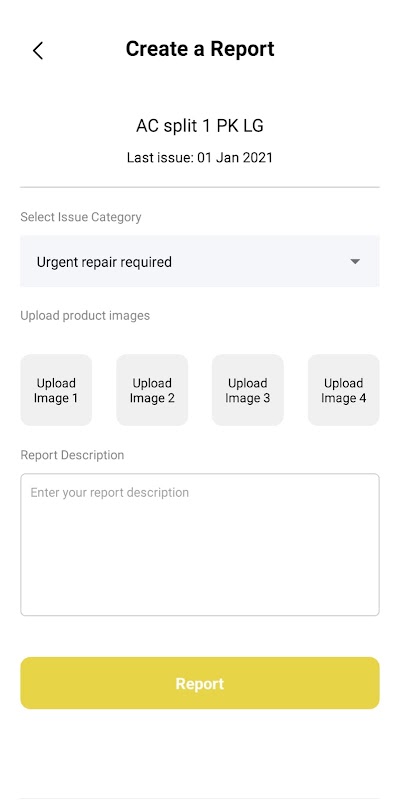The width and height of the screenshot is (400, 800).
Task: Focus the report description text area
Action: pos(200,545)
